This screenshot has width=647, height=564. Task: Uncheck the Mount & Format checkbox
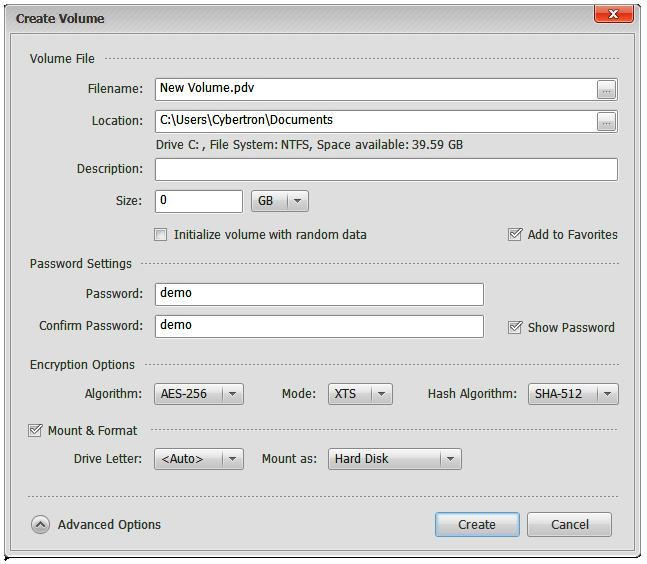point(35,430)
